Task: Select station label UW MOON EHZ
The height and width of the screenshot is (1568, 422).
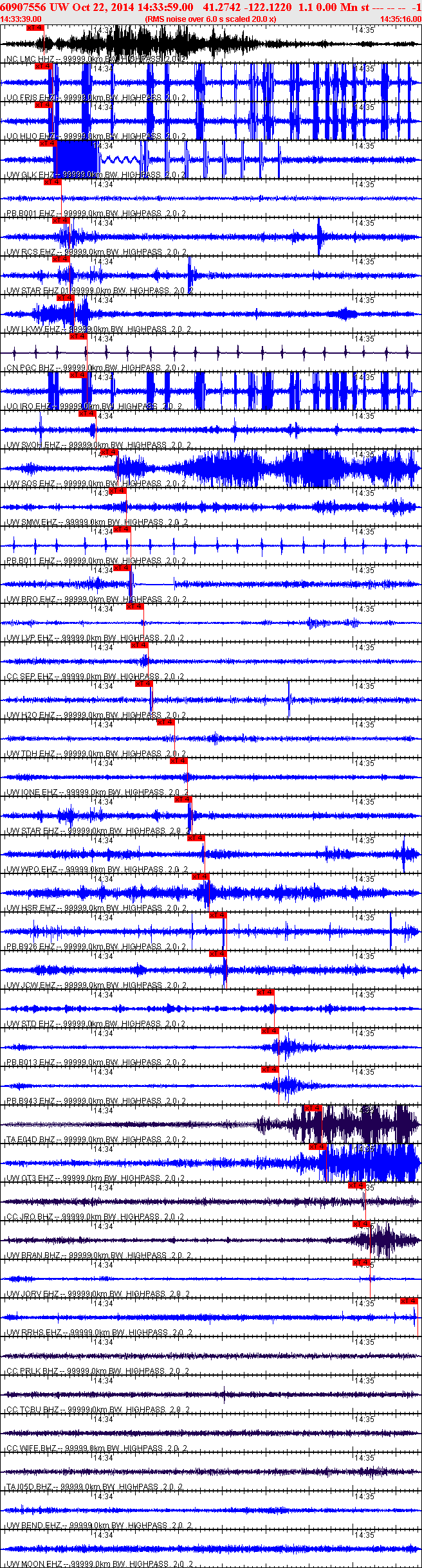Action: coord(34,1564)
